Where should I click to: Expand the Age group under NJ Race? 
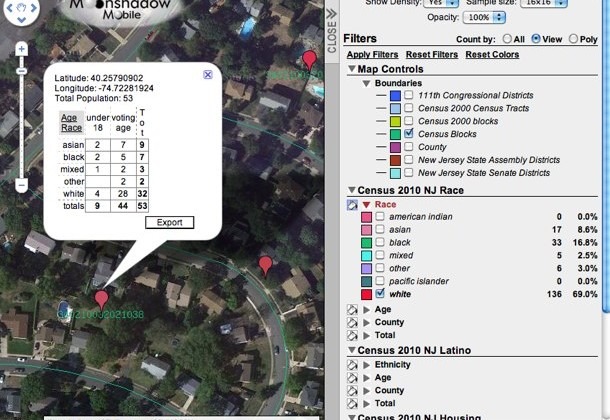366,310
